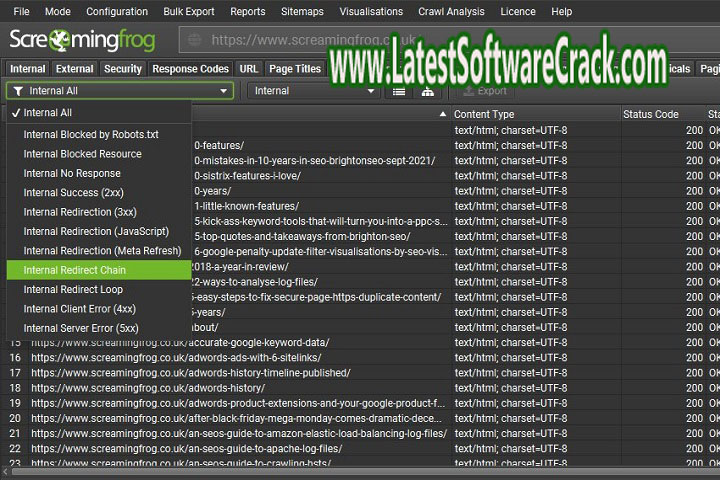Open the Sitemaps menu
The height and width of the screenshot is (480, 720).
pos(302,11)
